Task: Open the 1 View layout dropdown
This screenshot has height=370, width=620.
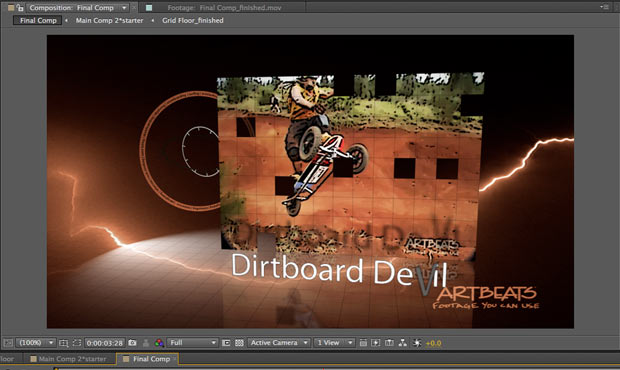Action: click(334, 343)
